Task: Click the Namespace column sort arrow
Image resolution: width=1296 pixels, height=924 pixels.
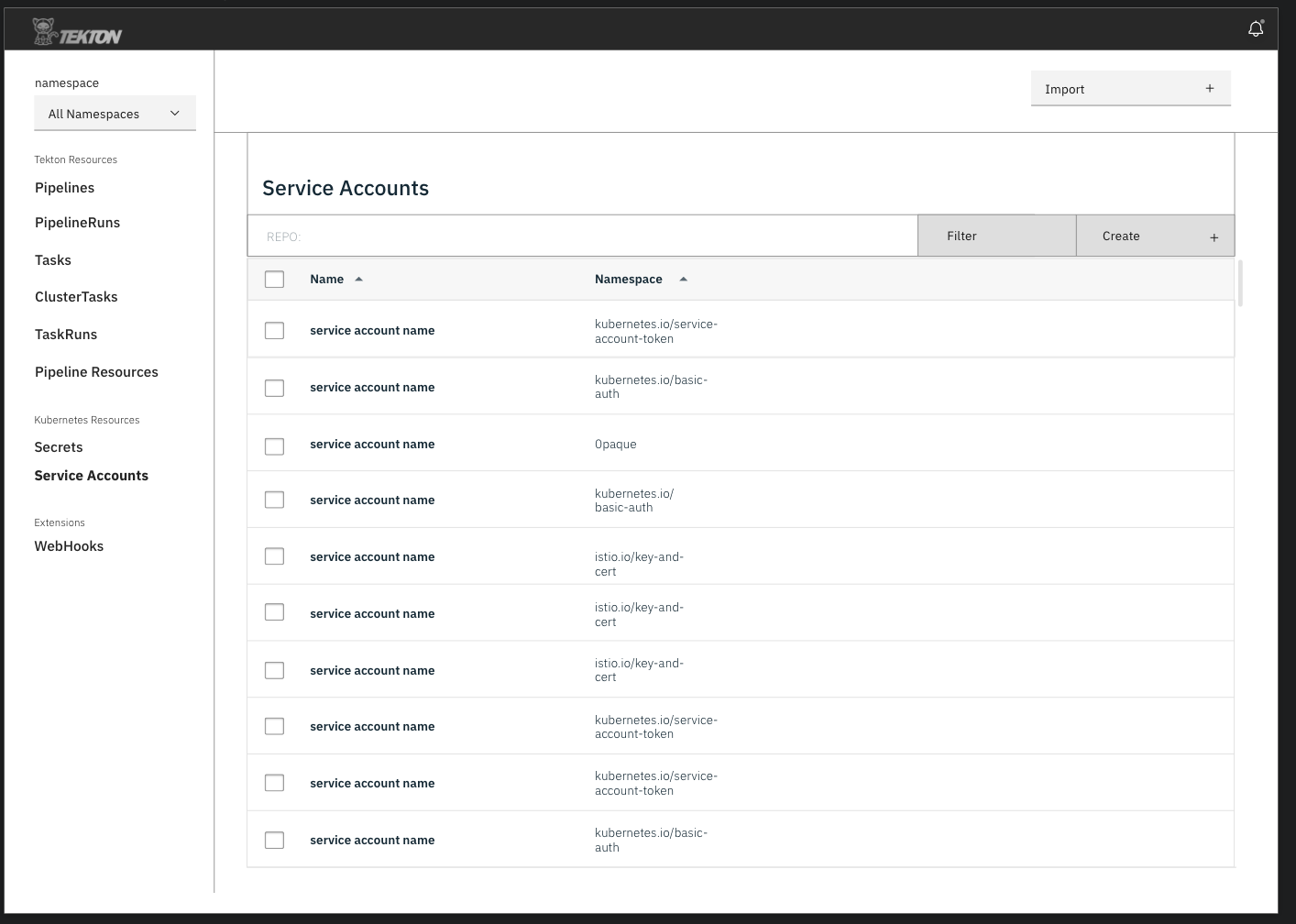Action: coord(683,279)
